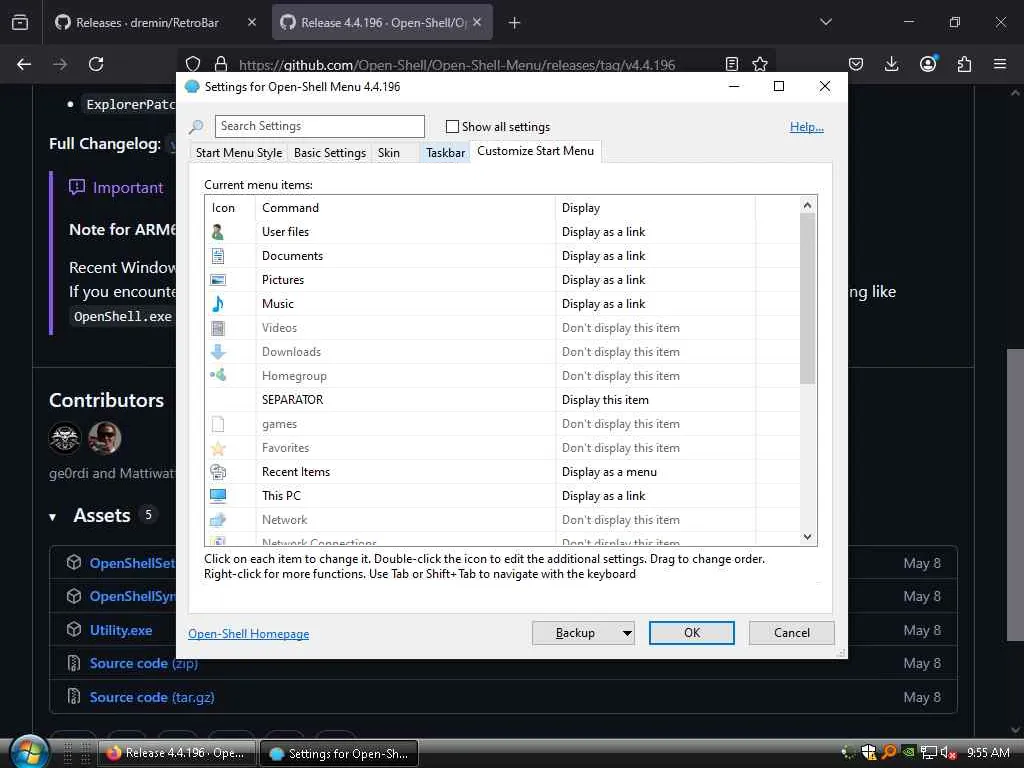Image resolution: width=1024 pixels, height=768 pixels.
Task: Download Utility.exe asset
Action: point(121,630)
